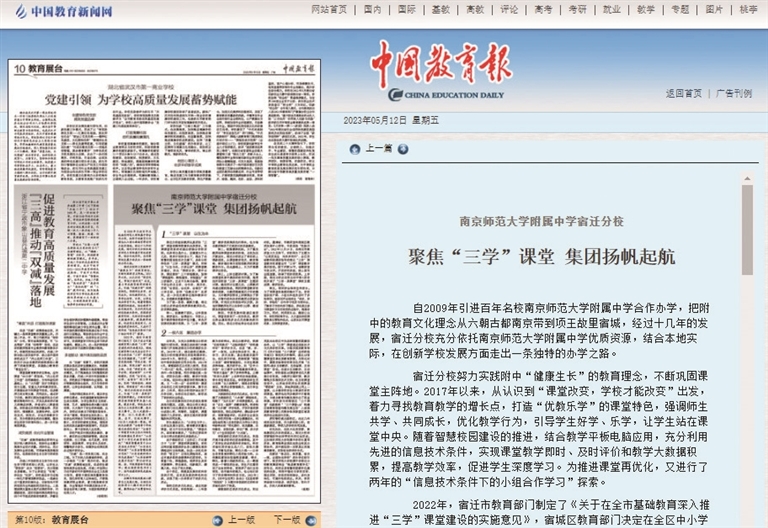Open the 评论 nav item
Viewport: 768px width, 528px height.
[x=509, y=10]
